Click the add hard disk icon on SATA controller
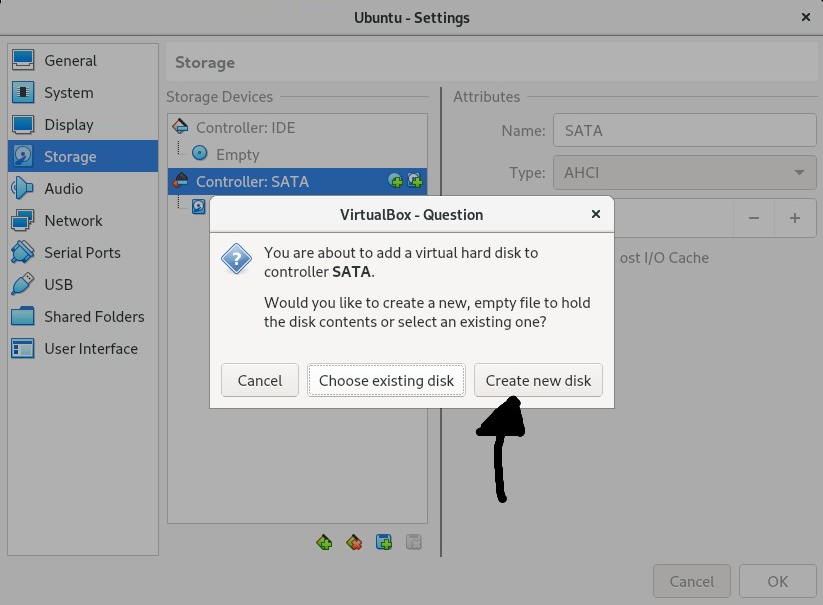 (415, 181)
